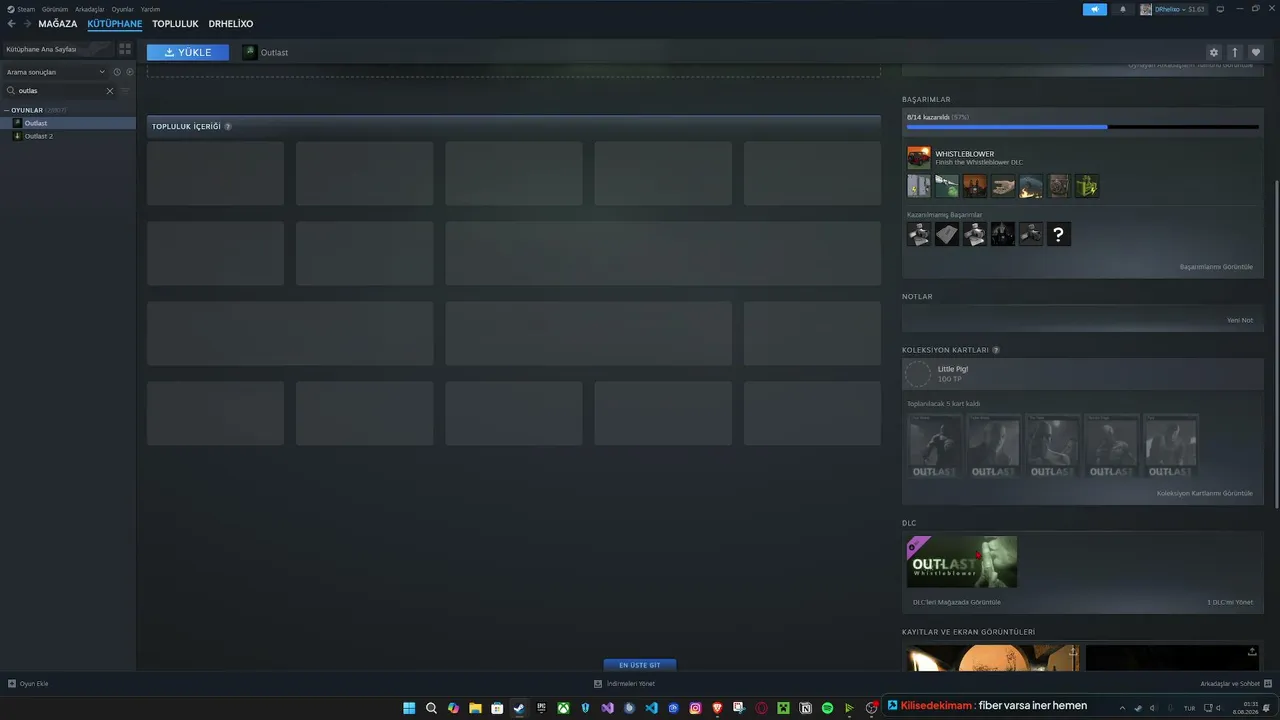Collapse the OYUNLAR category

click(7, 110)
